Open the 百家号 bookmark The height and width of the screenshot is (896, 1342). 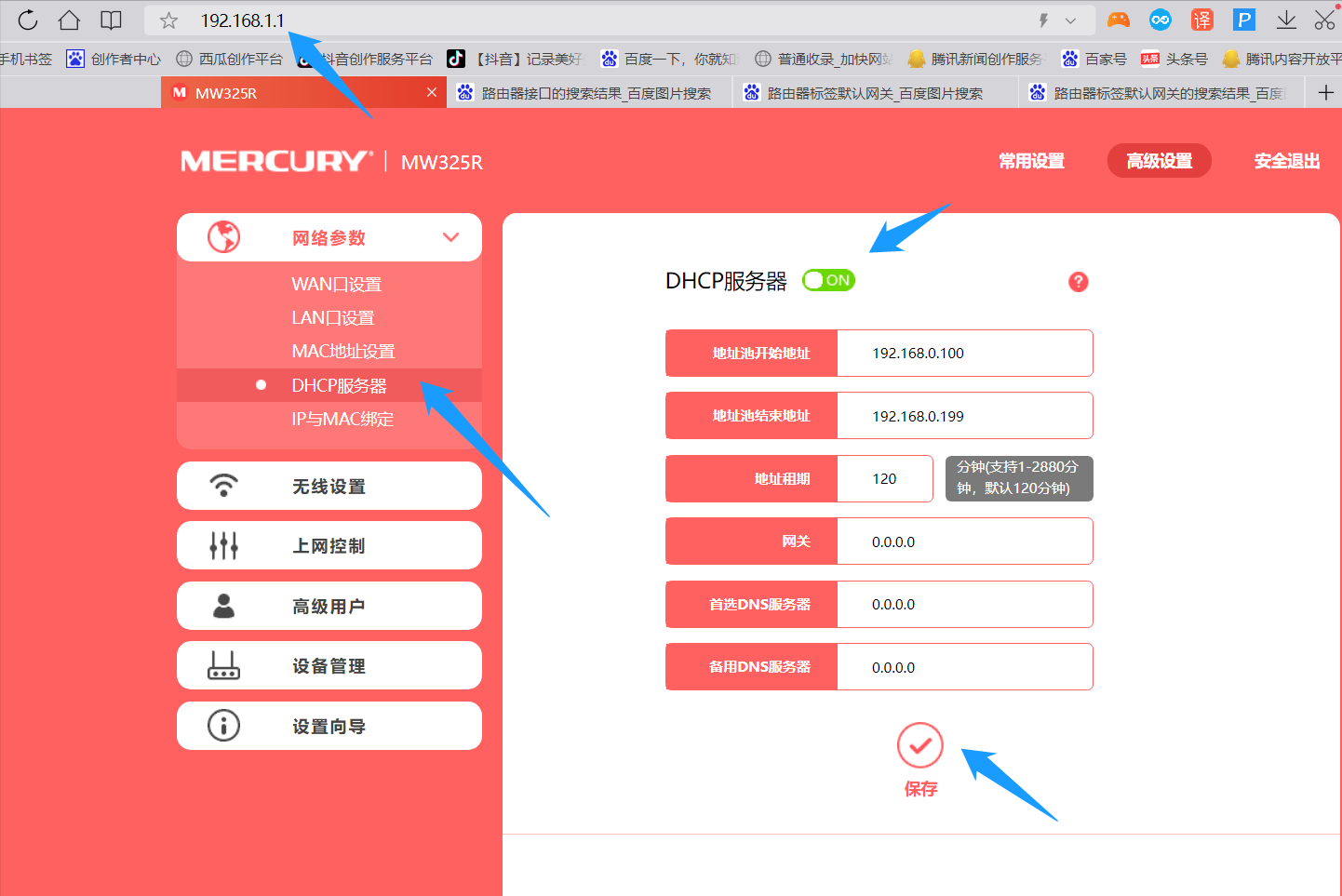1094,59
